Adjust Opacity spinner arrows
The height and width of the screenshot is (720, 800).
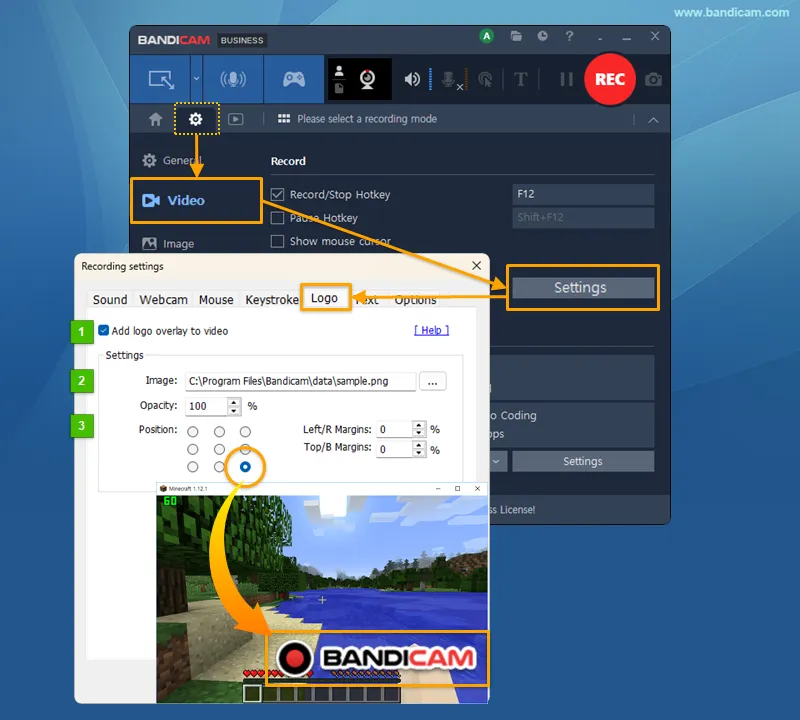click(x=234, y=406)
